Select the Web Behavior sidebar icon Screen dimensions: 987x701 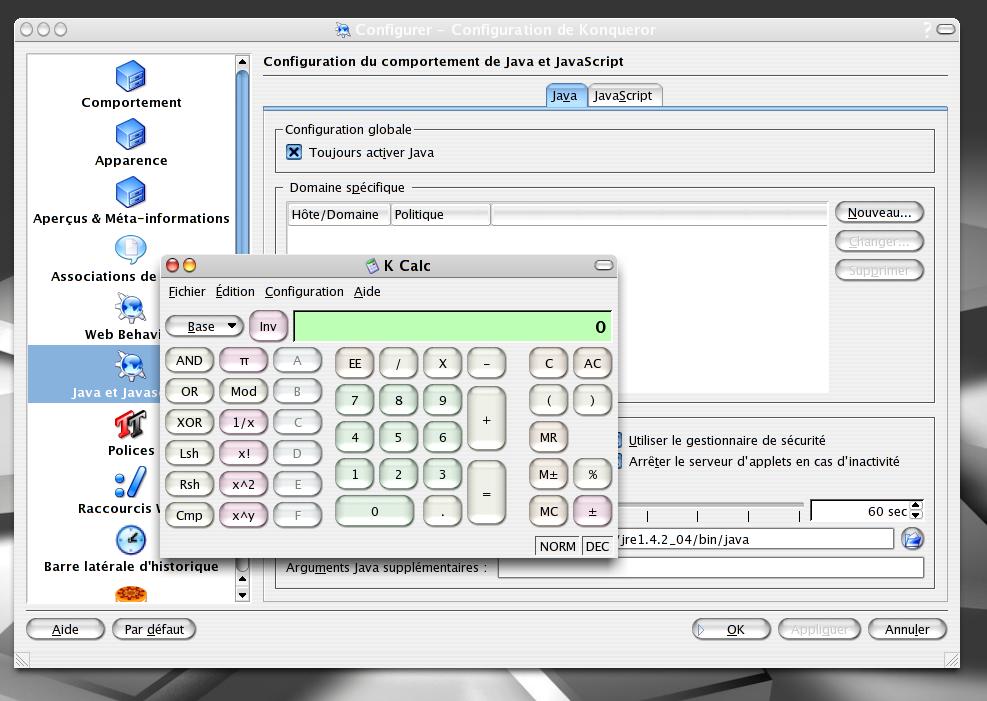(x=131, y=308)
